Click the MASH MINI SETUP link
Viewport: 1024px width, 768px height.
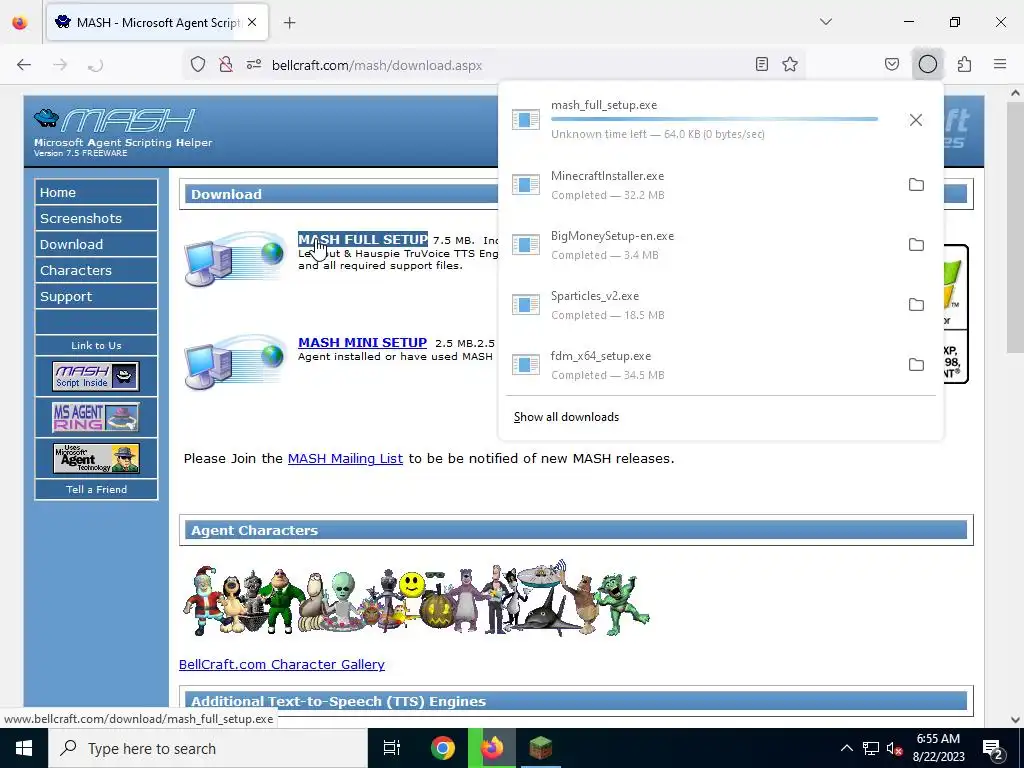362,342
